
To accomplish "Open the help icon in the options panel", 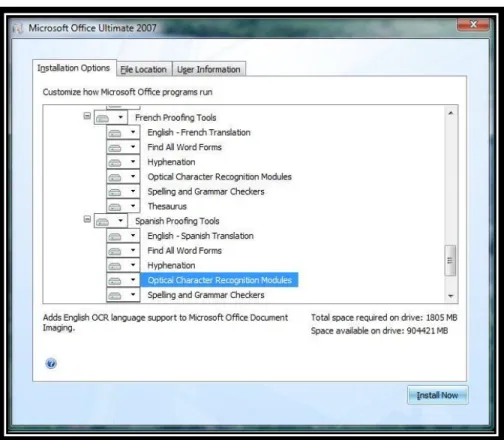I will [51, 363].
